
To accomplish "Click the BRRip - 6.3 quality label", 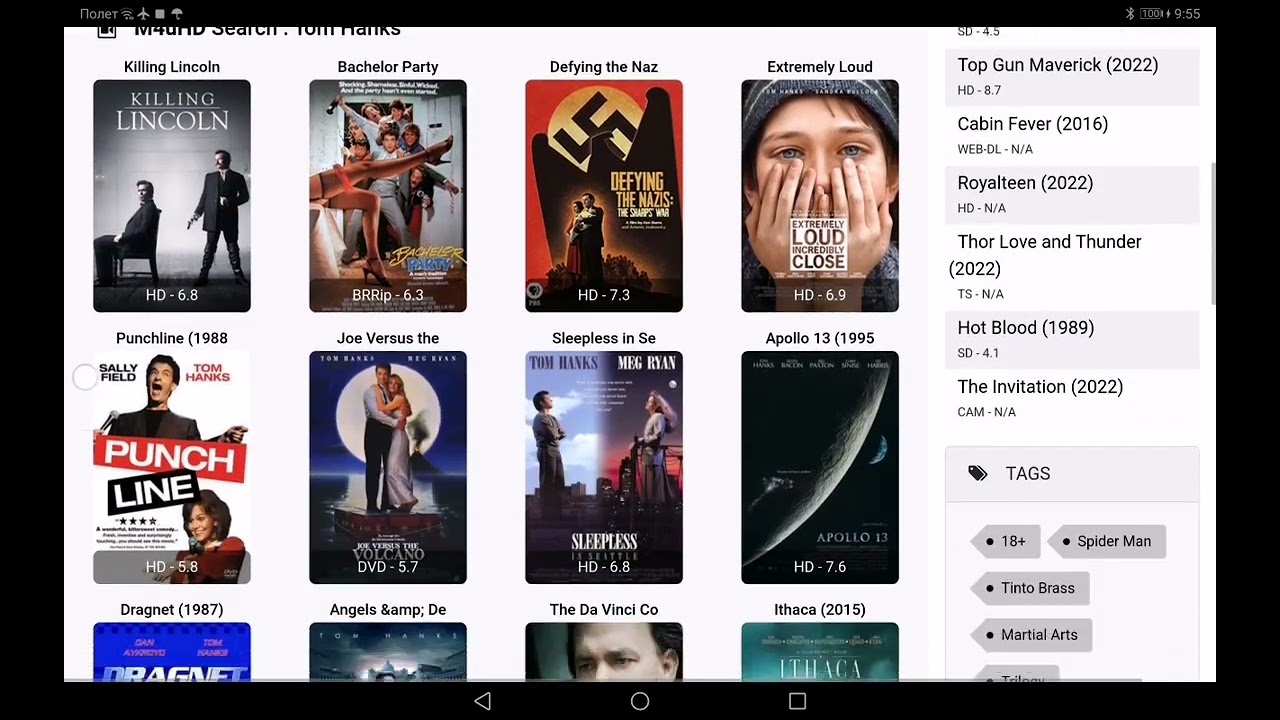I will (388, 296).
